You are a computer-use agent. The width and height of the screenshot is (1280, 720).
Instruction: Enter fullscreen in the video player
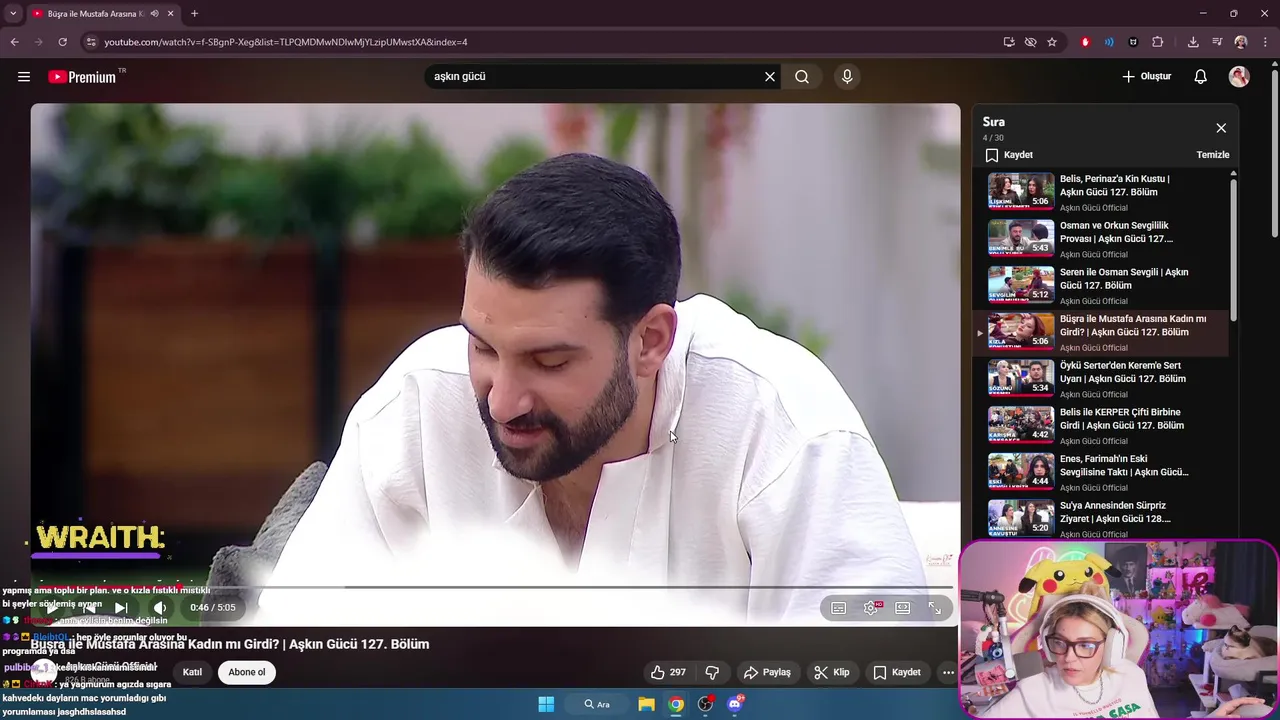pos(935,608)
